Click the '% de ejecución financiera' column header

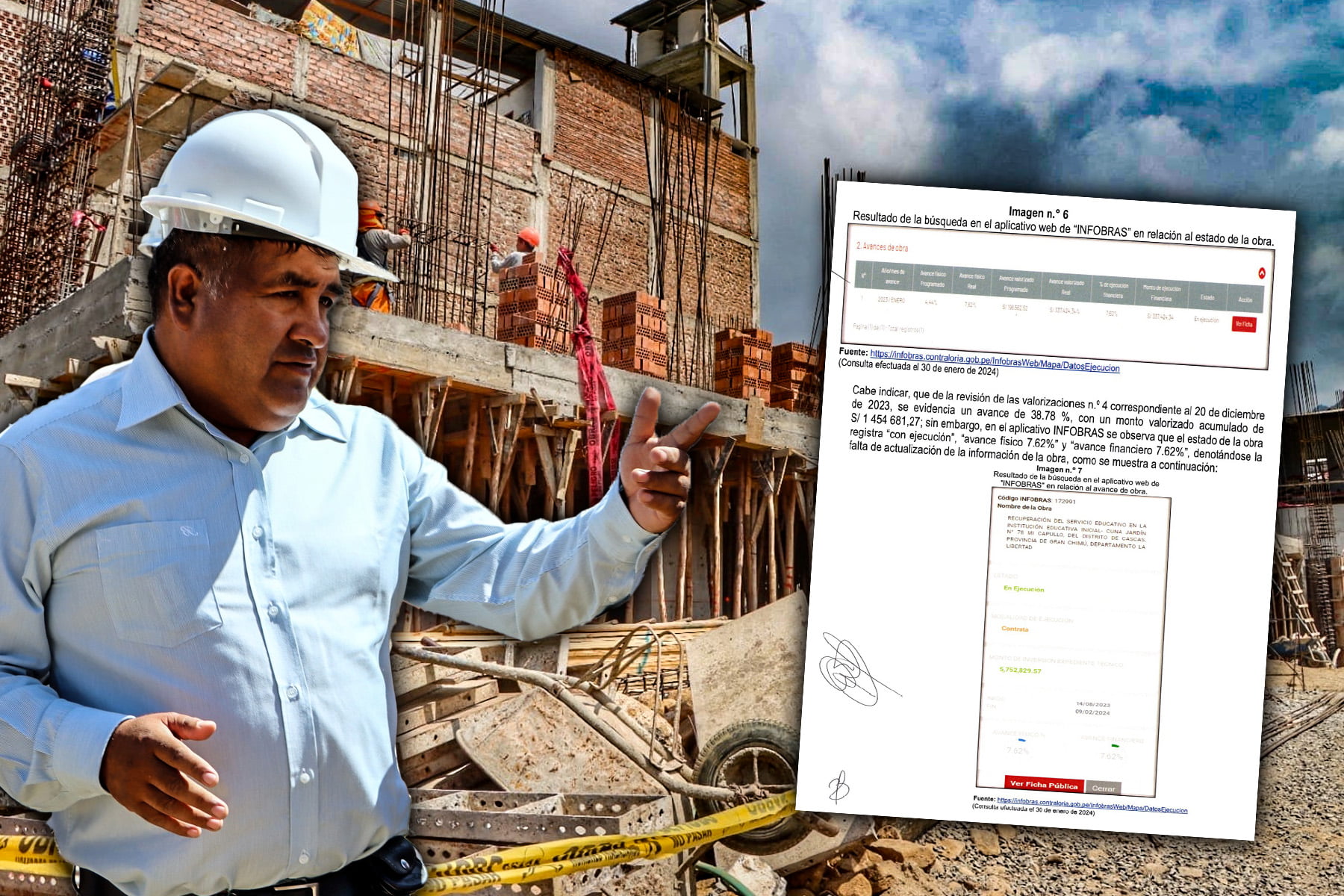(x=1113, y=290)
